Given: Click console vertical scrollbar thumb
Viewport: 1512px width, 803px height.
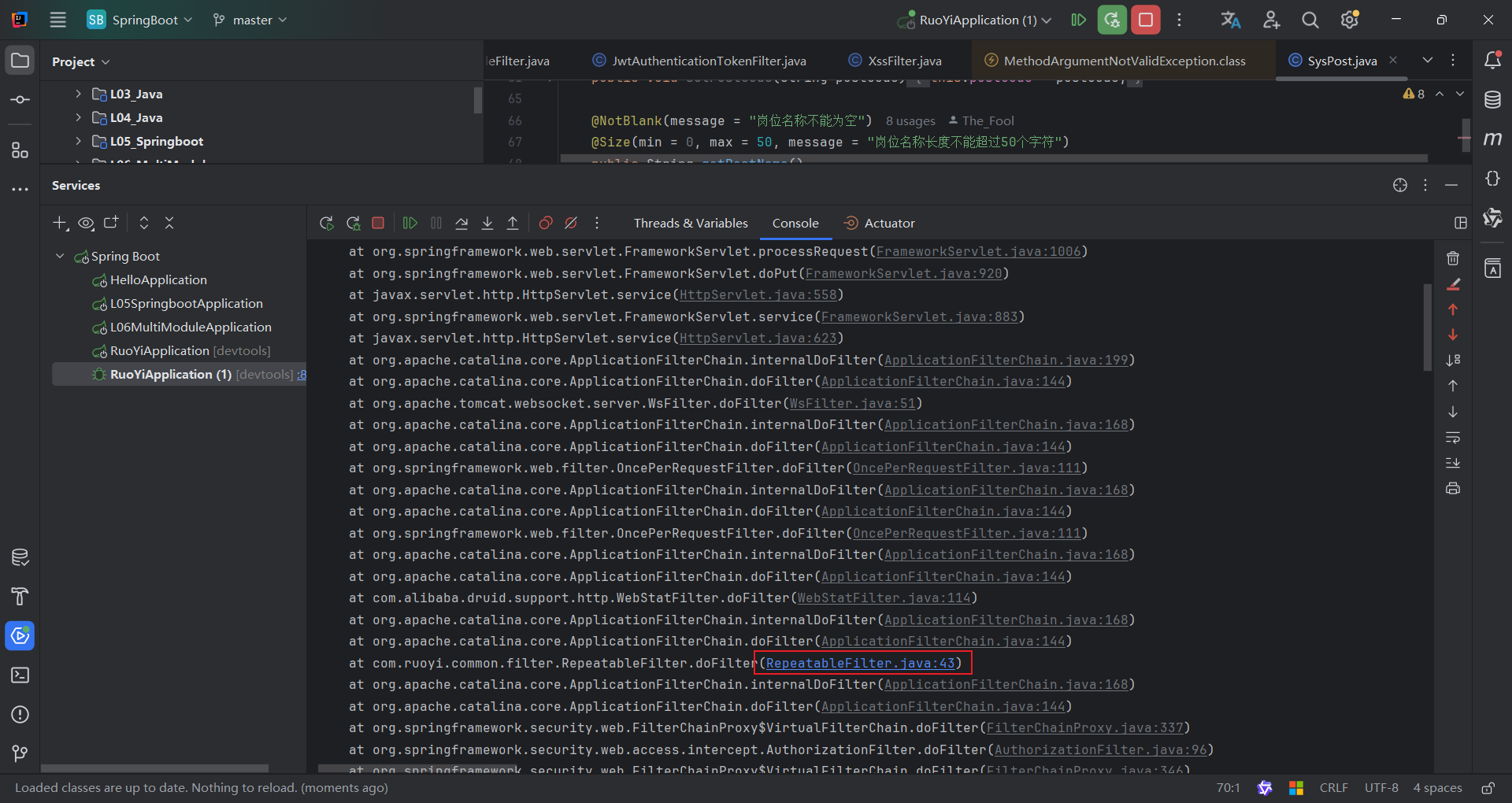Looking at the screenshot, I should tap(1427, 327).
